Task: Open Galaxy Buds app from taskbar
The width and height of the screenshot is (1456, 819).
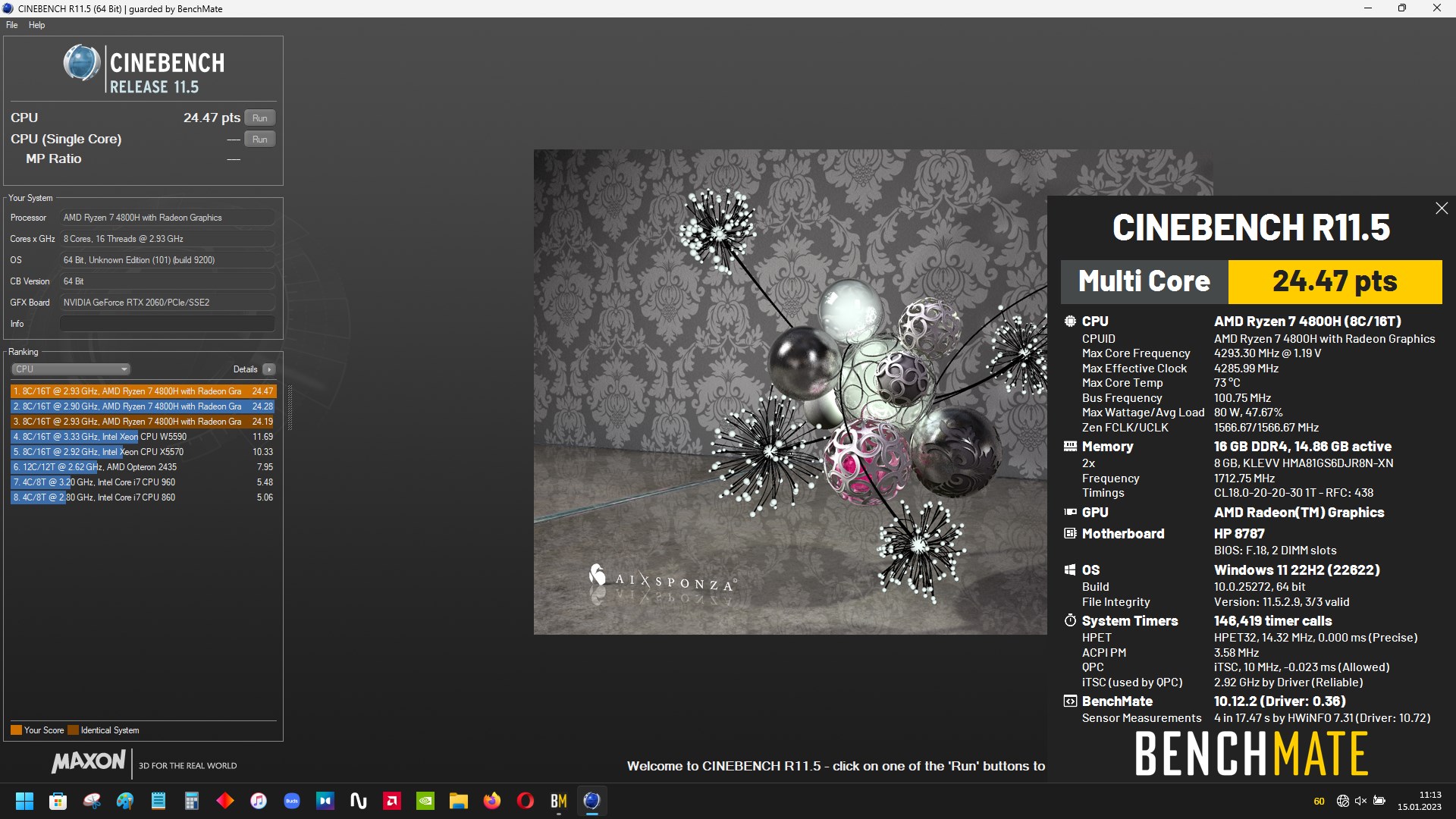Action: pos(292,801)
